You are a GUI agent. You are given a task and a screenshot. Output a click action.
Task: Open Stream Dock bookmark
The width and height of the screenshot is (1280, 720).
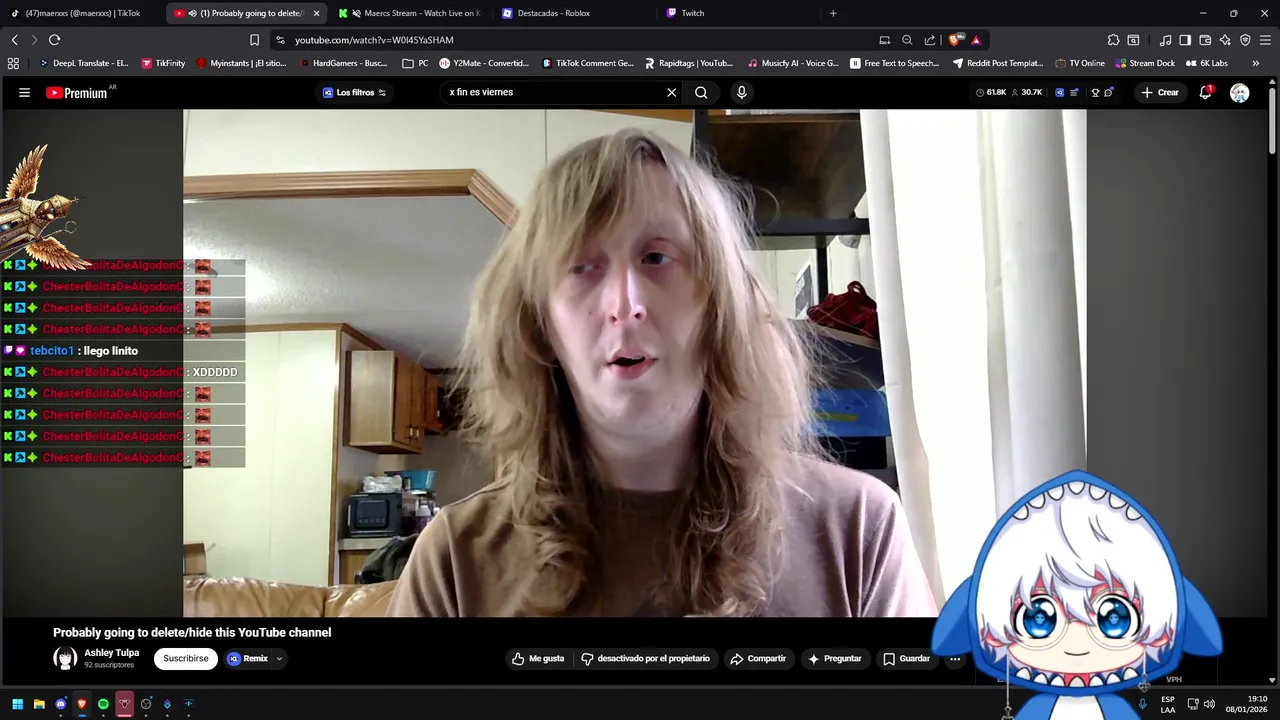click(1144, 63)
